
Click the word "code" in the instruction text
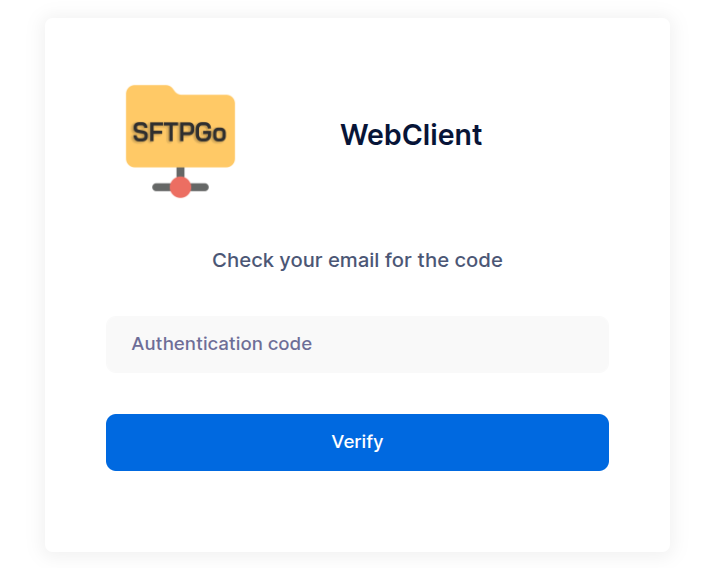479,261
